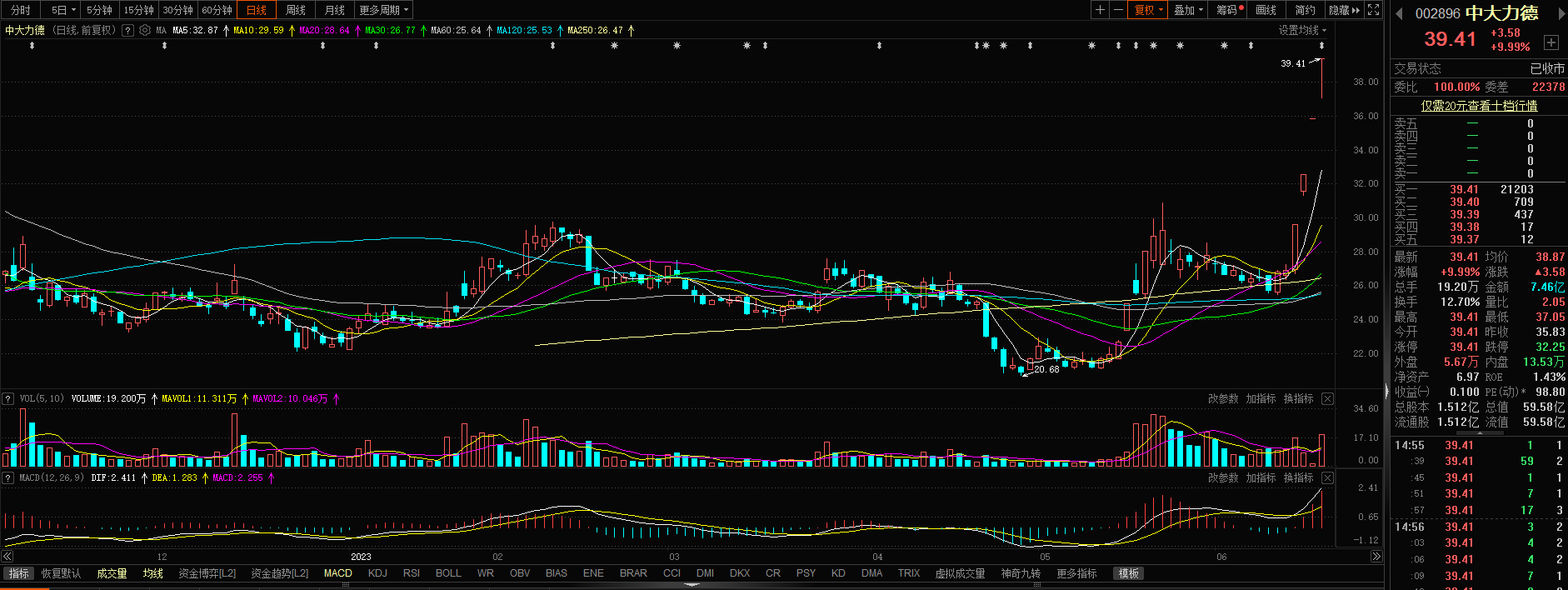Go to previous stock with left arrow
Viewport: 1568px width, 590px height.
tap(1399, 13)
